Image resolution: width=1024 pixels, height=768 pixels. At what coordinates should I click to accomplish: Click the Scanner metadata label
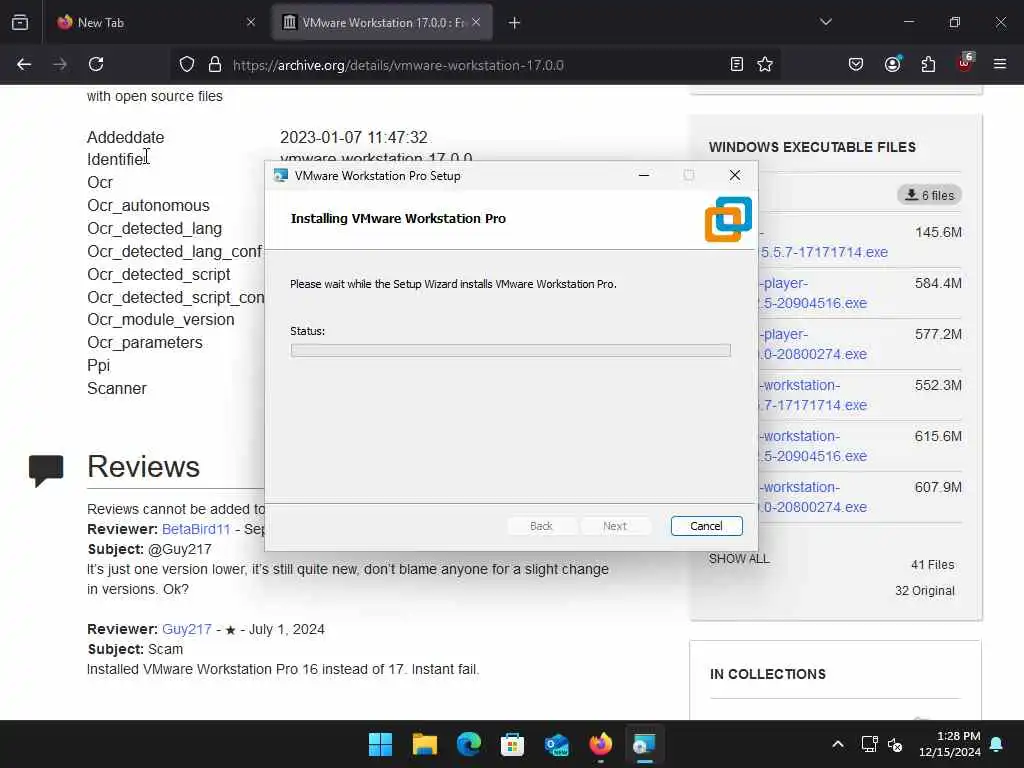pos(117,389)
